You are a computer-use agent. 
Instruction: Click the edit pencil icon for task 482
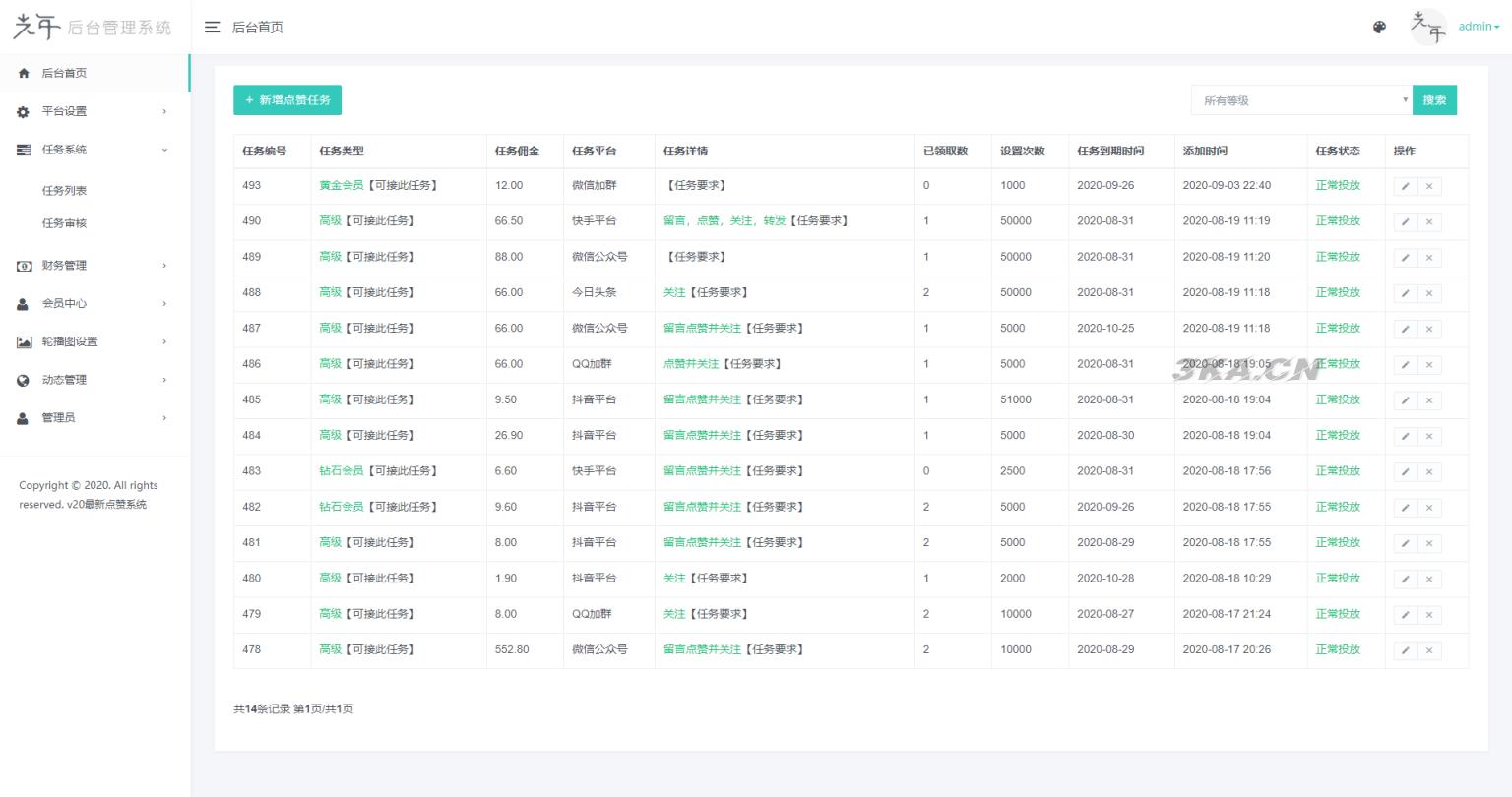pos(1405,508)
